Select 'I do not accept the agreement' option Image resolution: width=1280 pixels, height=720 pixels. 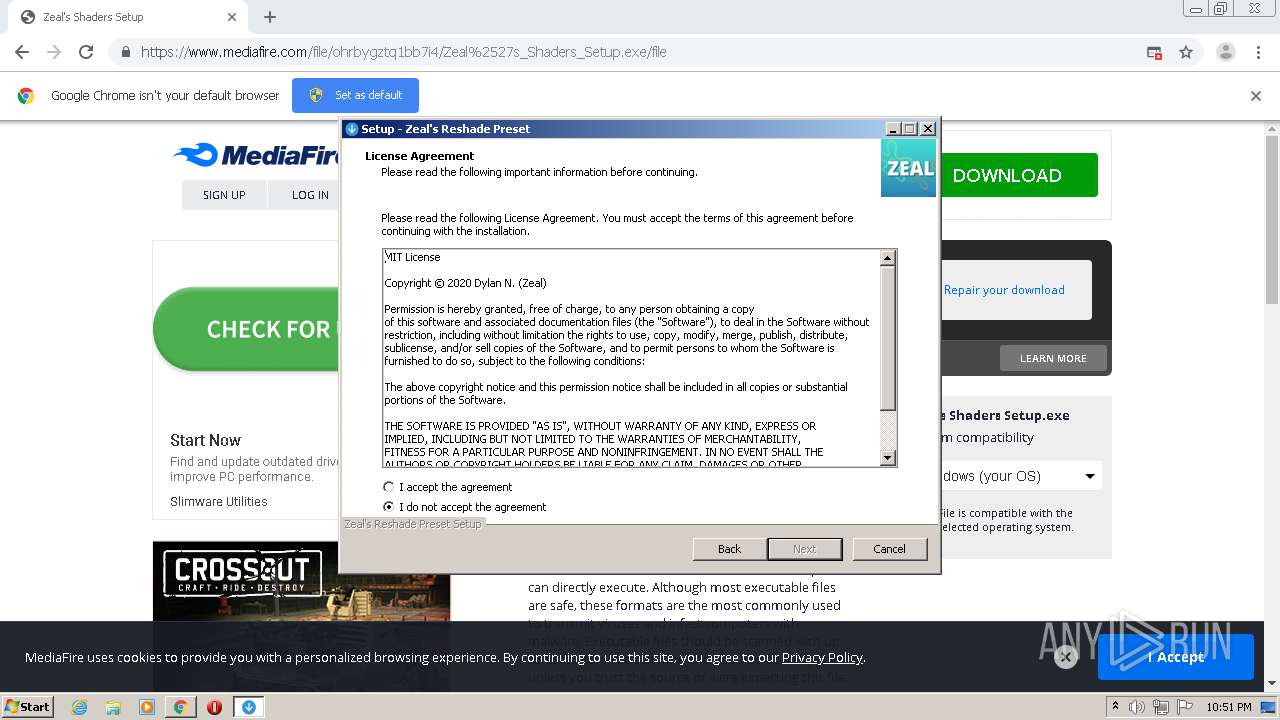point(389,507)
